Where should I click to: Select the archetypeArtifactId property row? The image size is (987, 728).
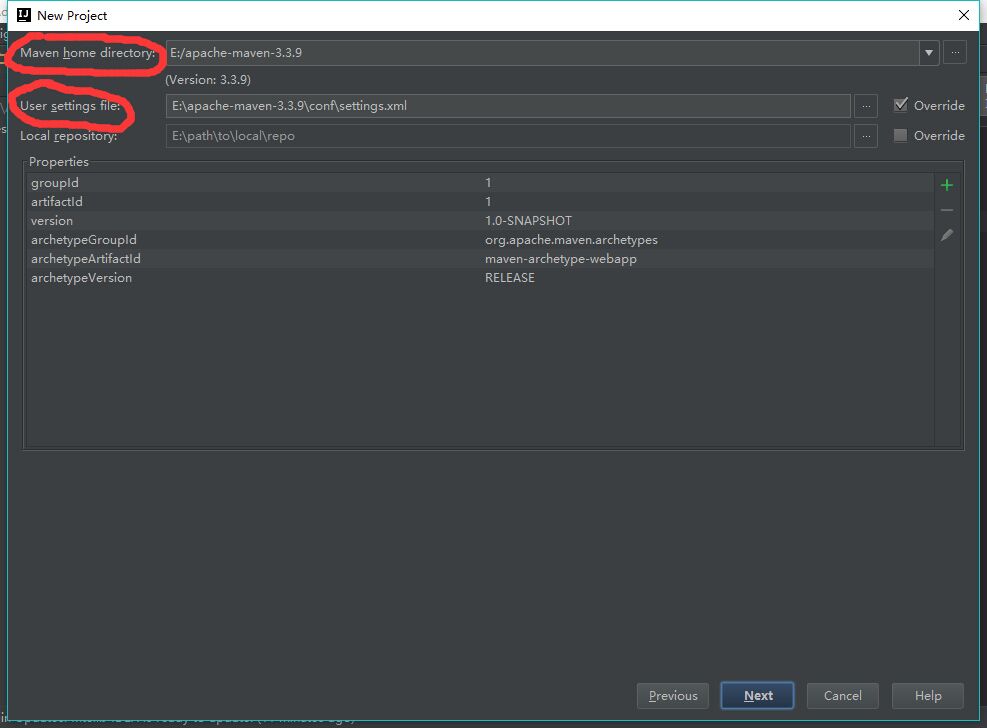(480, 259)
